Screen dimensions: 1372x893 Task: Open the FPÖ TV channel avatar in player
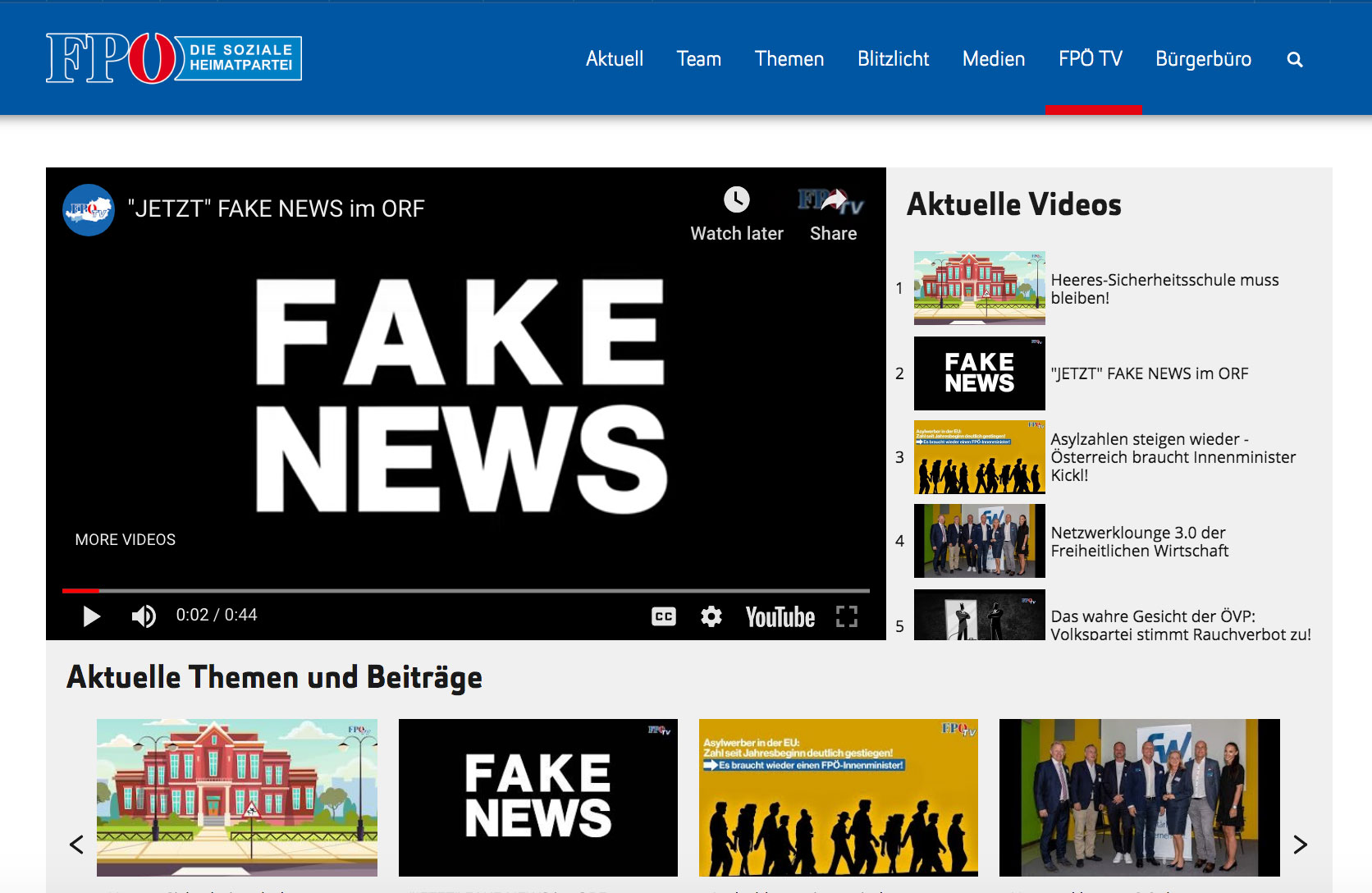click(x=89, y=210)
